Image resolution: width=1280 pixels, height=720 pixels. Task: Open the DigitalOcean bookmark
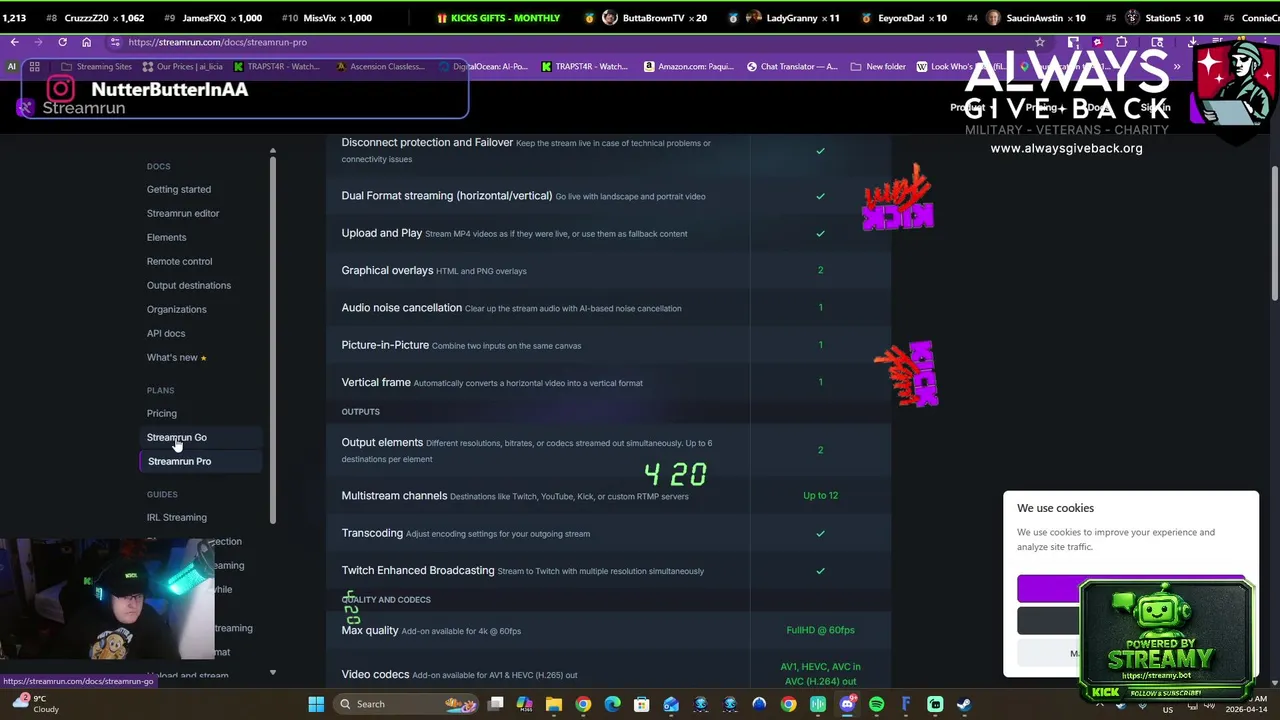483,67
